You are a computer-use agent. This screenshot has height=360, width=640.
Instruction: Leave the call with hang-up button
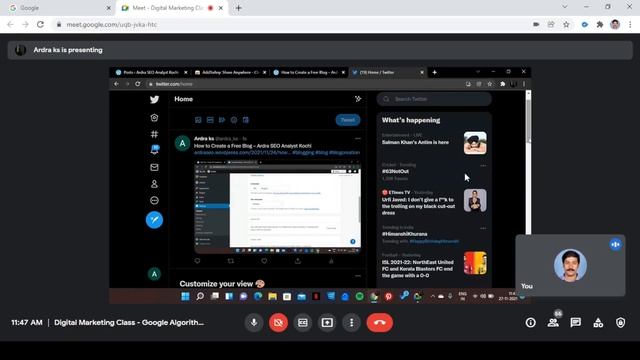coord(380,322)
